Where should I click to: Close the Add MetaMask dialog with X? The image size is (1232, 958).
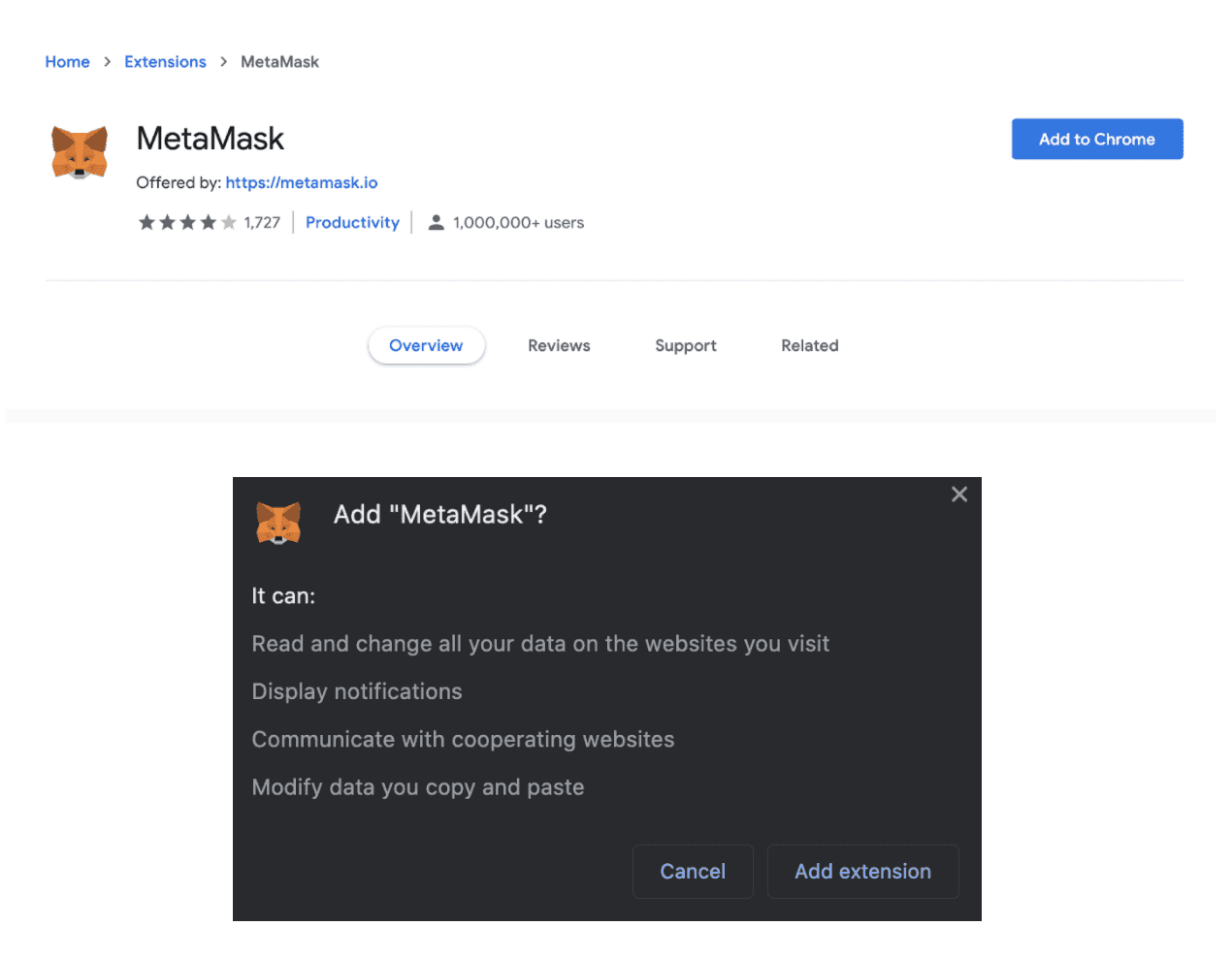point(959,495)
